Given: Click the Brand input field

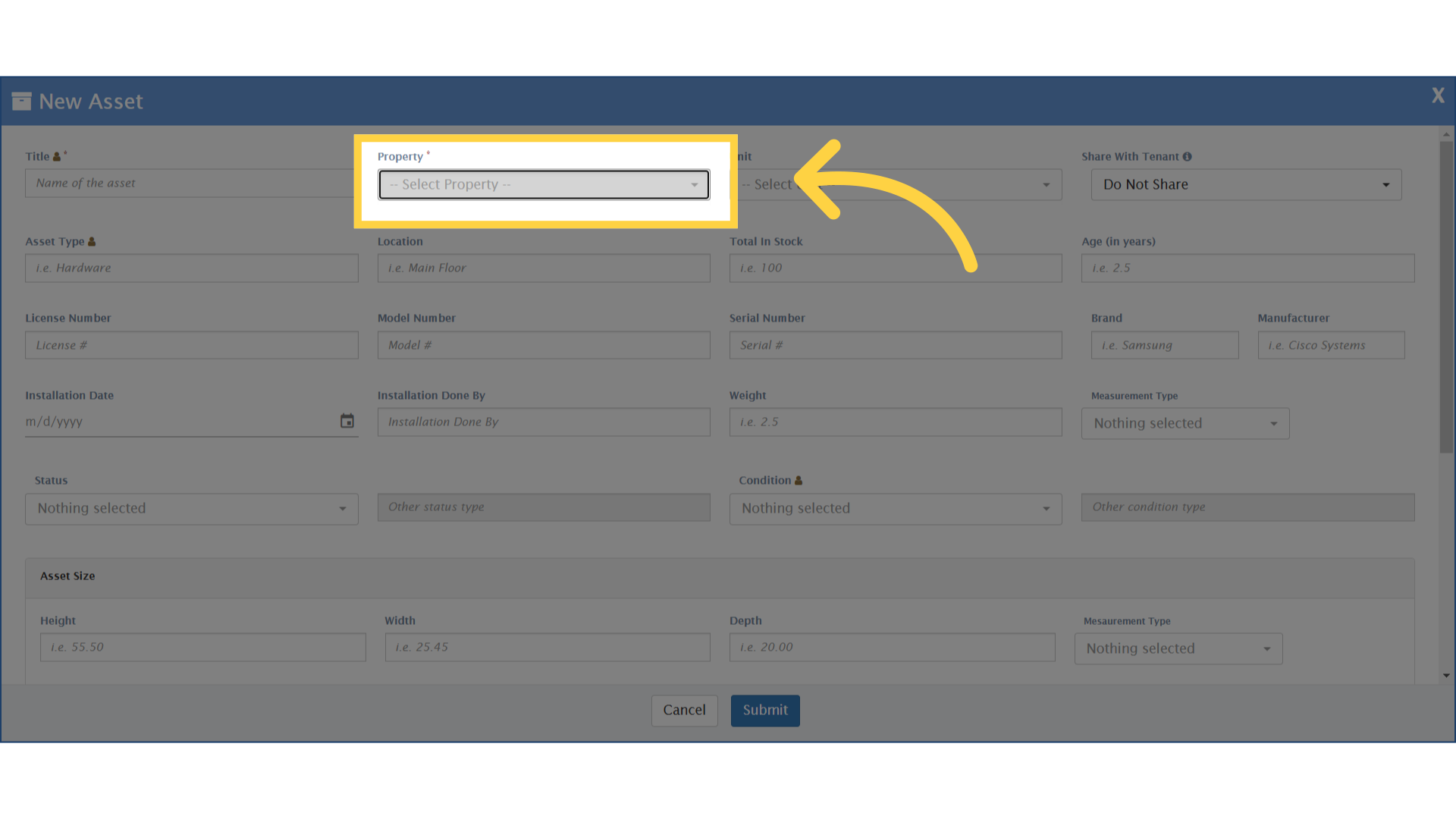Looking at the screenshot, I should point(1165,345).
